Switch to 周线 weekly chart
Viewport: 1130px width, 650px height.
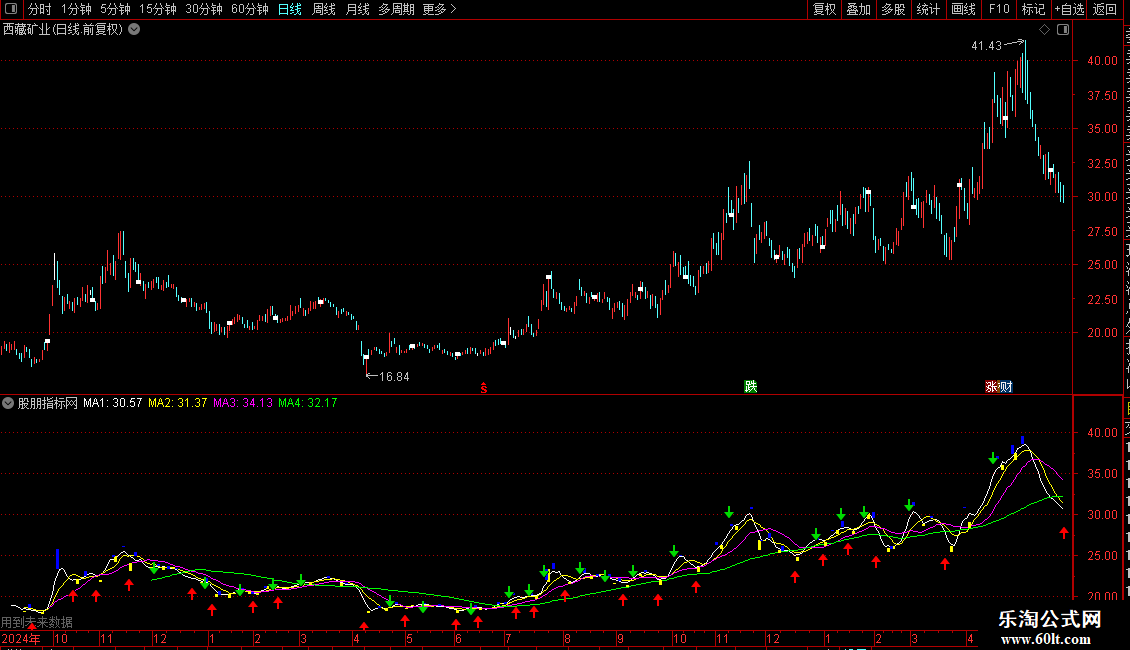point(324,9)
